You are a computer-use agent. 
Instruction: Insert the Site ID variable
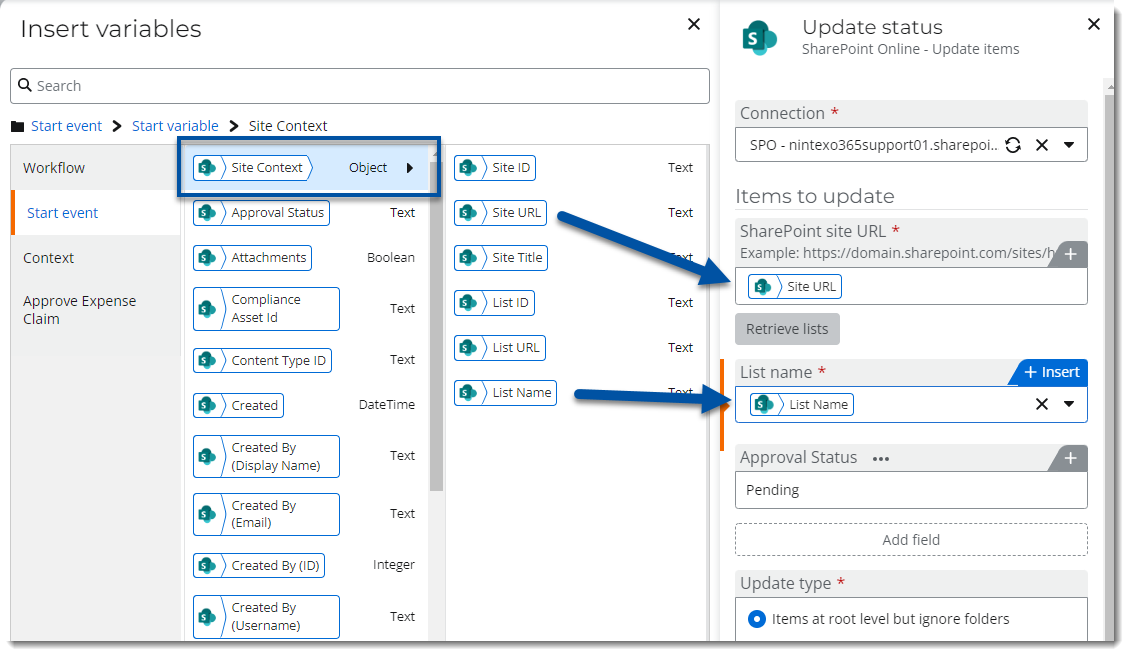[x=495, y=168]
